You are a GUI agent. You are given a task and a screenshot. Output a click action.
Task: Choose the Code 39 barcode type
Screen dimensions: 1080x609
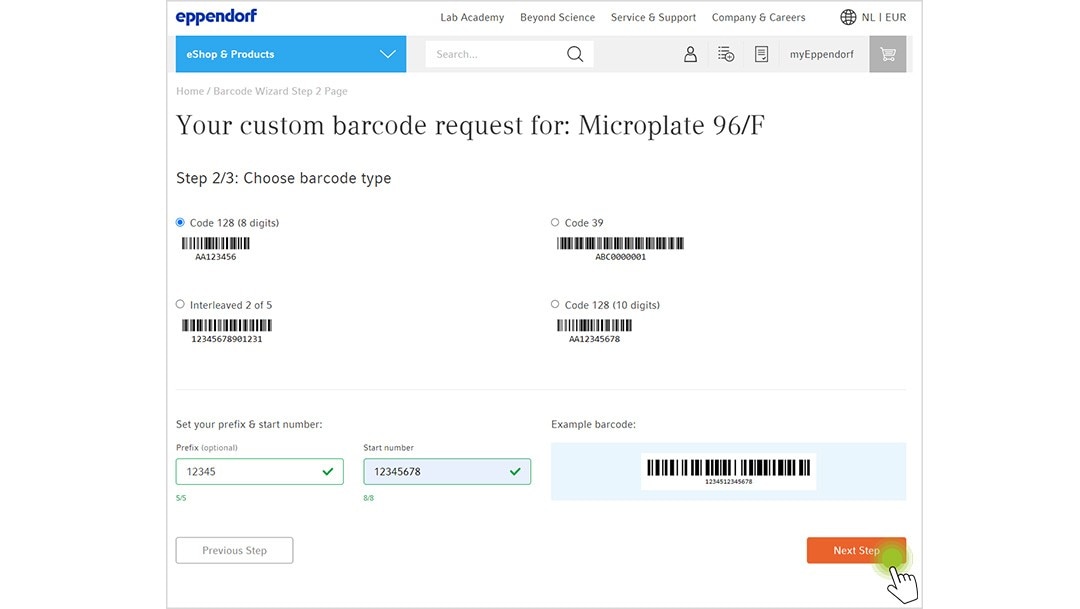[x=555, y=223]
